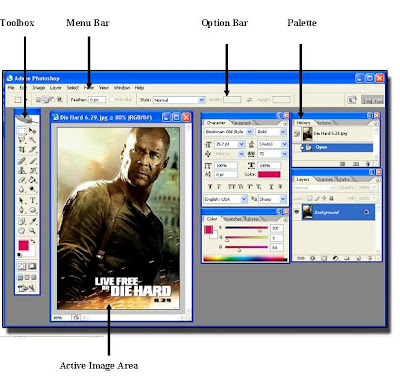Switch to the Channels tab
This screenshot has width=400, height=377.
click(324, 179)
